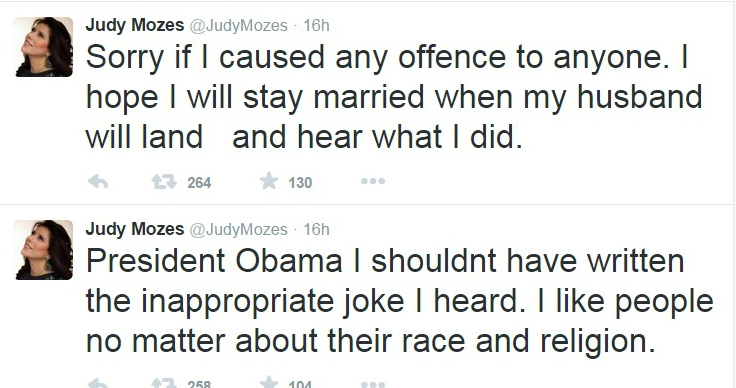Open Judy Mozes name in first tweet

point(135,25)
